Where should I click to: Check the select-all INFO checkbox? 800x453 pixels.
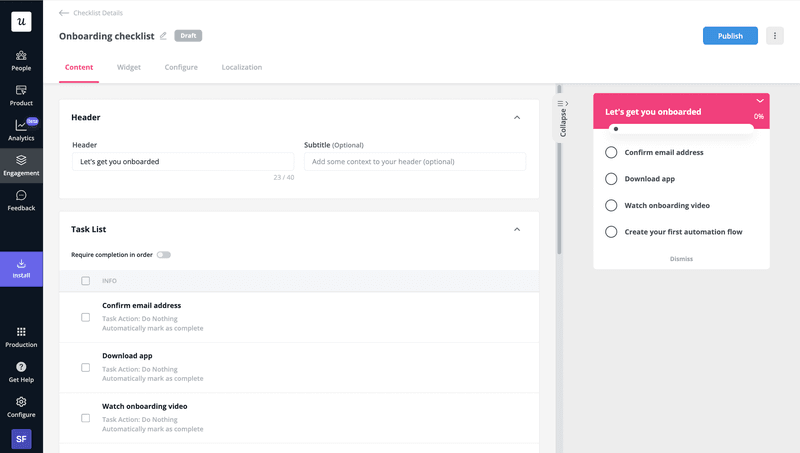coord(85,281)
